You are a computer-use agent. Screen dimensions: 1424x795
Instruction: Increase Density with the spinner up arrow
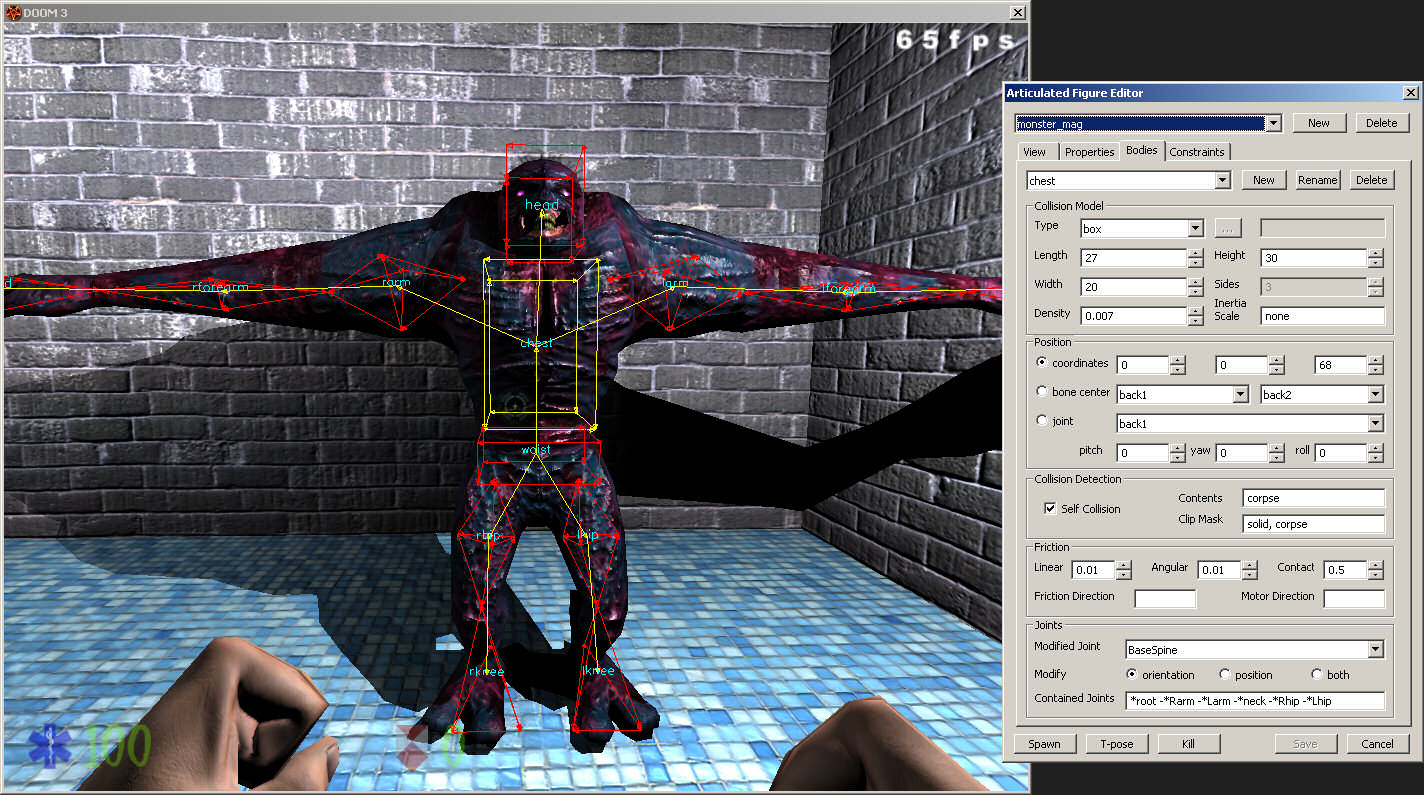pos(1195,311)
